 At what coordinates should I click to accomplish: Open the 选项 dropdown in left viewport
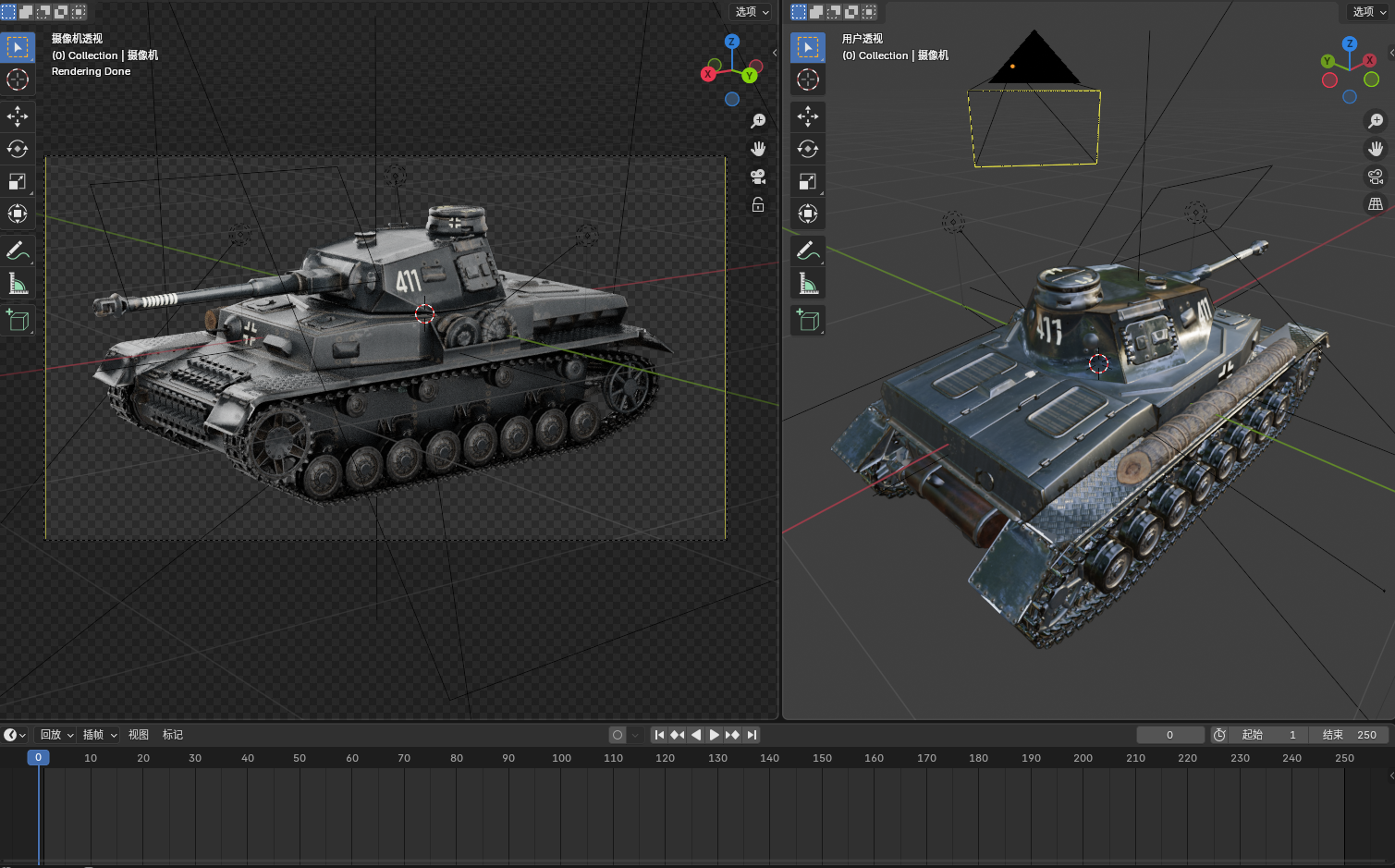[x=752, y=12]
